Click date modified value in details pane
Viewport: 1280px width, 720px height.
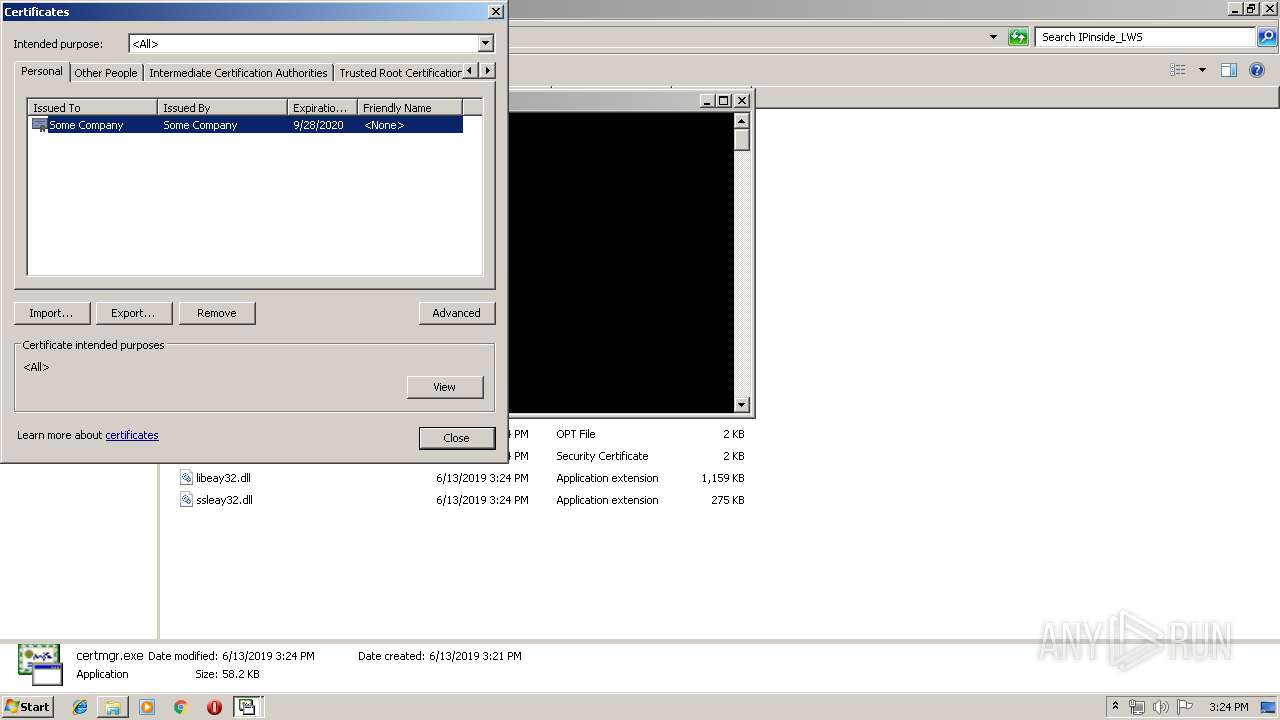click(268, 656)
